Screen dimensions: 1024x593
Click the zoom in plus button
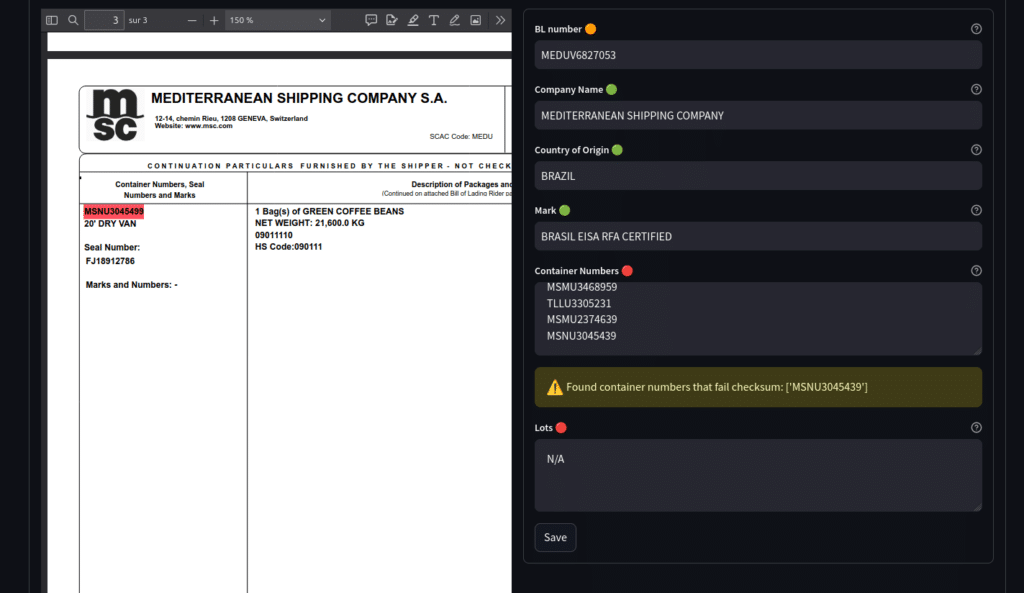(x=213, y=19)
